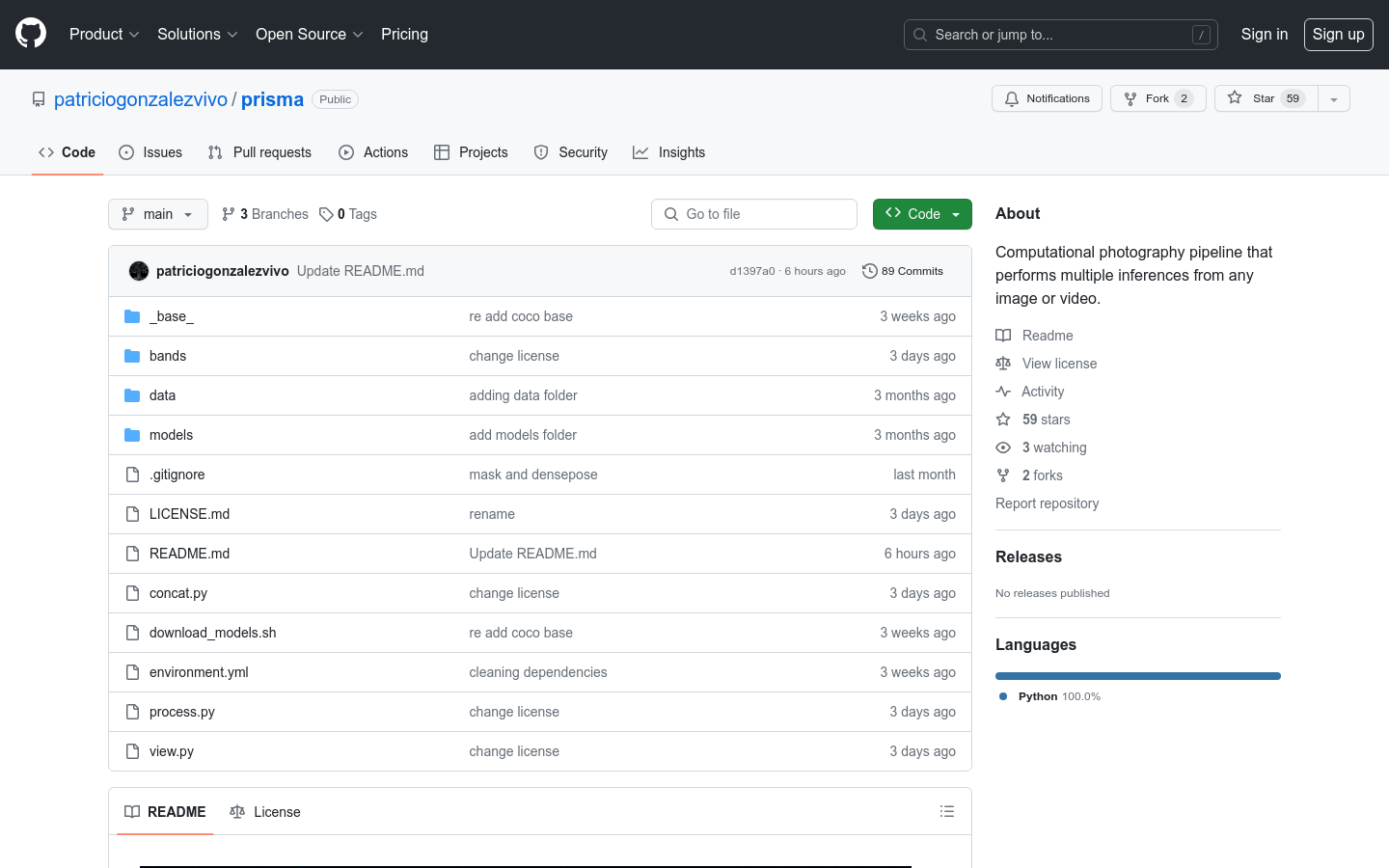Open the star lists dropdown arrow
1389x868 pixels.
pyautogui.click(x=1334, y=98)
